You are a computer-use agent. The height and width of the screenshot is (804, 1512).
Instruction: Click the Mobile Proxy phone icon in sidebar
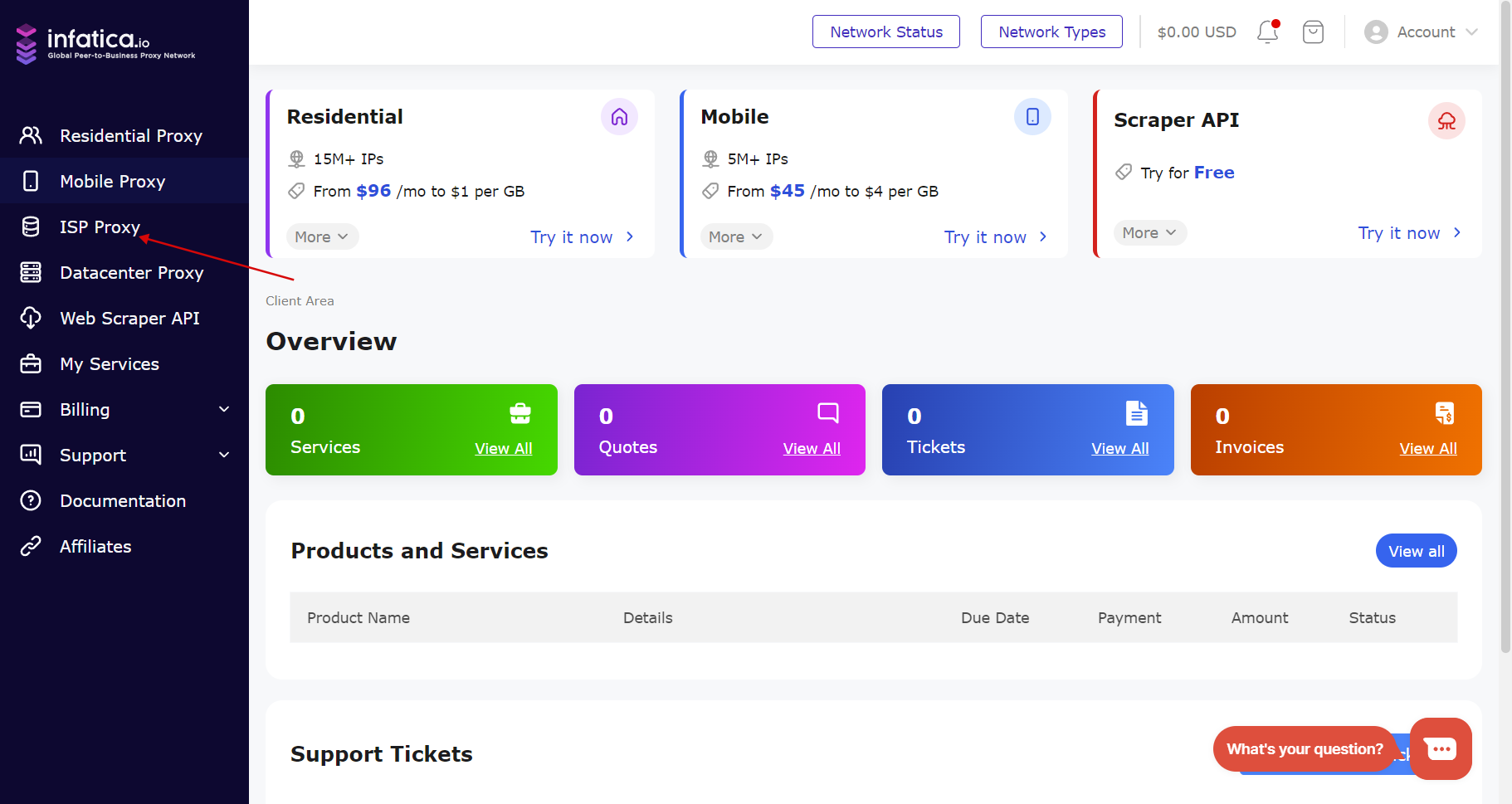click(x=31, y=181)
